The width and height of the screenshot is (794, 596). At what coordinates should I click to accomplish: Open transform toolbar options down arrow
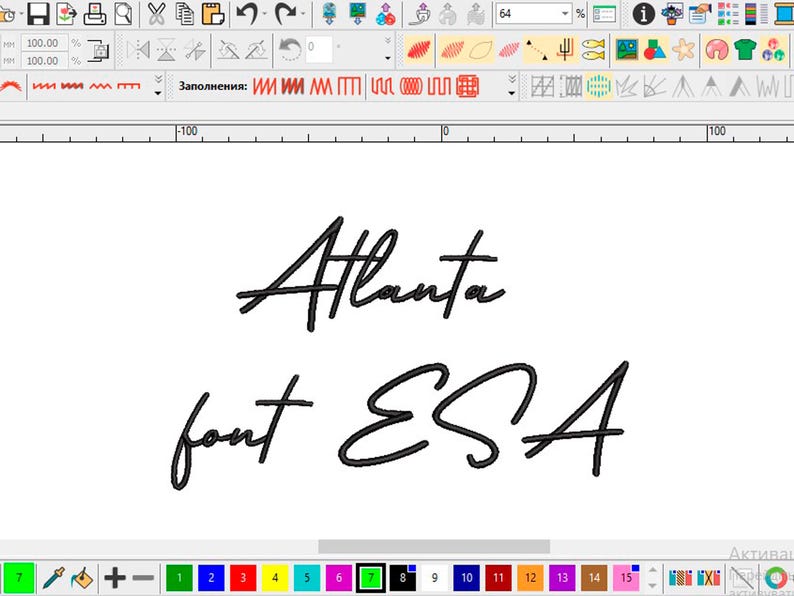[388, 58]
